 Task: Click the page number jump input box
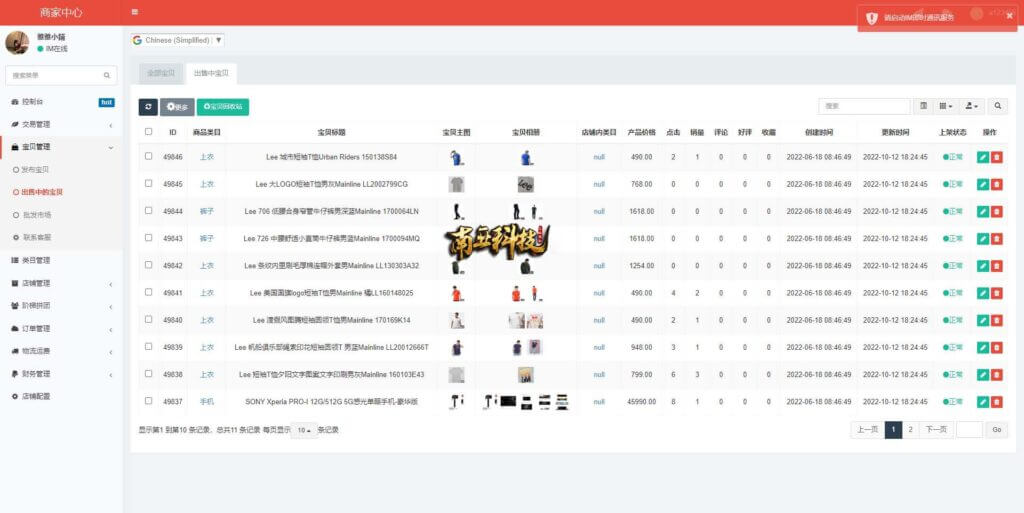pos(969,429)
